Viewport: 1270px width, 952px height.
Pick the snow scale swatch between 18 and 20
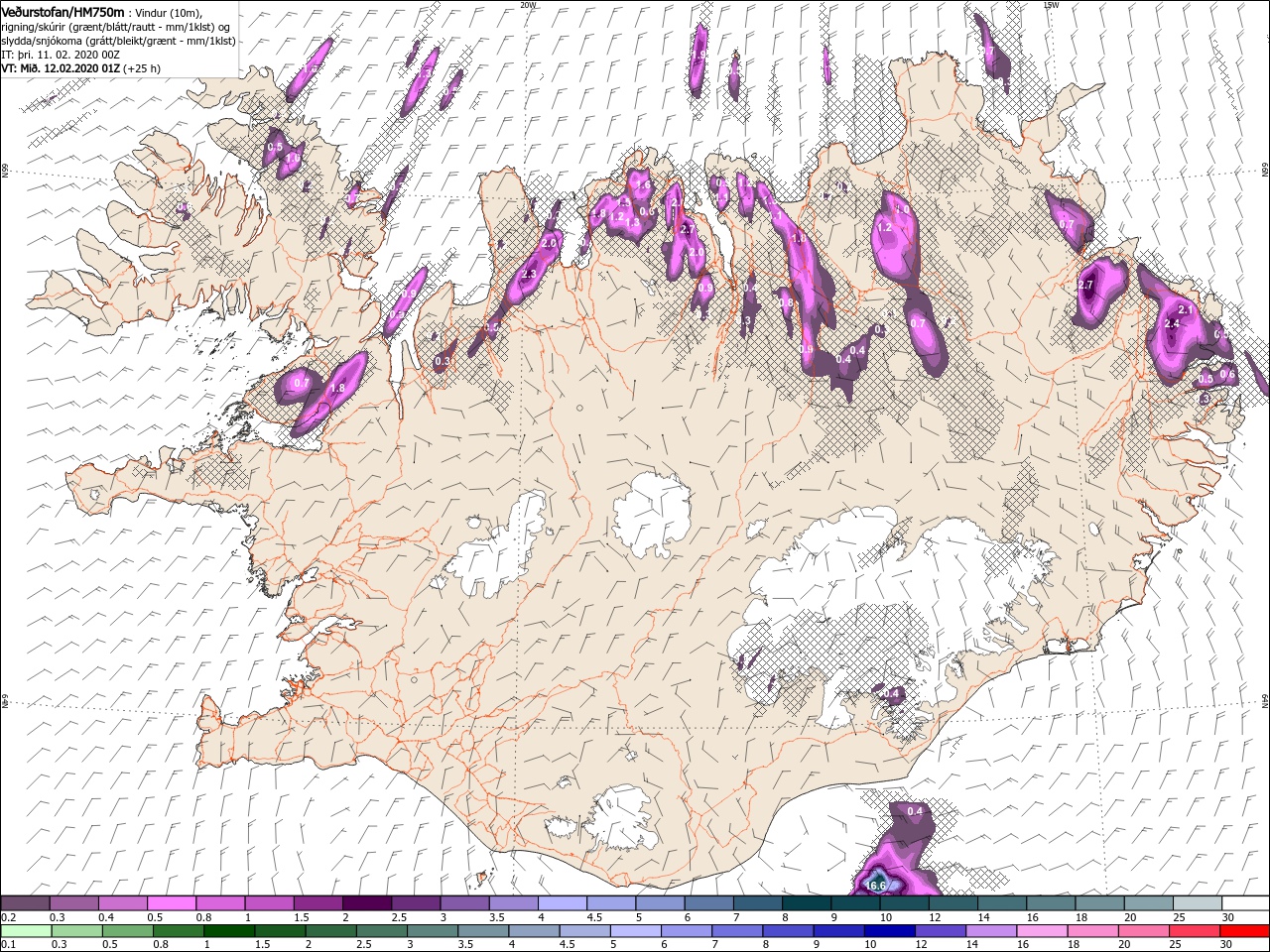click(x=1097, y=903)
